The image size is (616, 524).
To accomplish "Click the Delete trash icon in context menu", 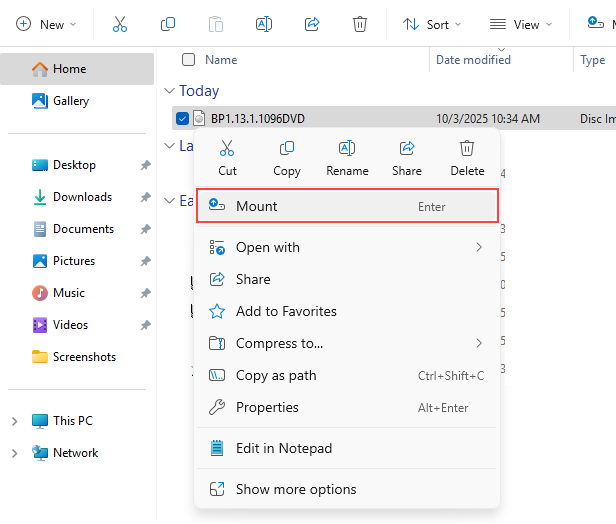I will 467,149.
